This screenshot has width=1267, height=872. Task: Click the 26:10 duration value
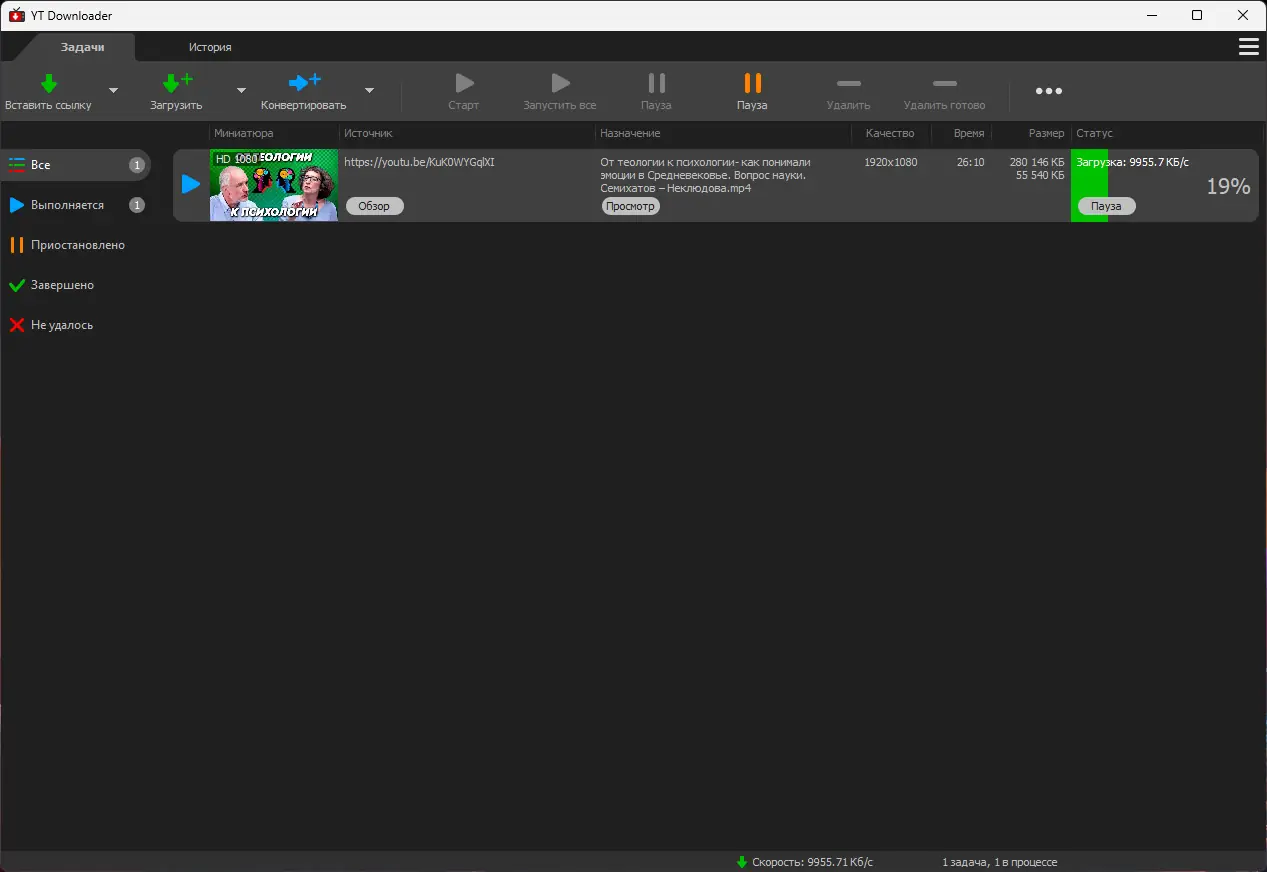970,162
